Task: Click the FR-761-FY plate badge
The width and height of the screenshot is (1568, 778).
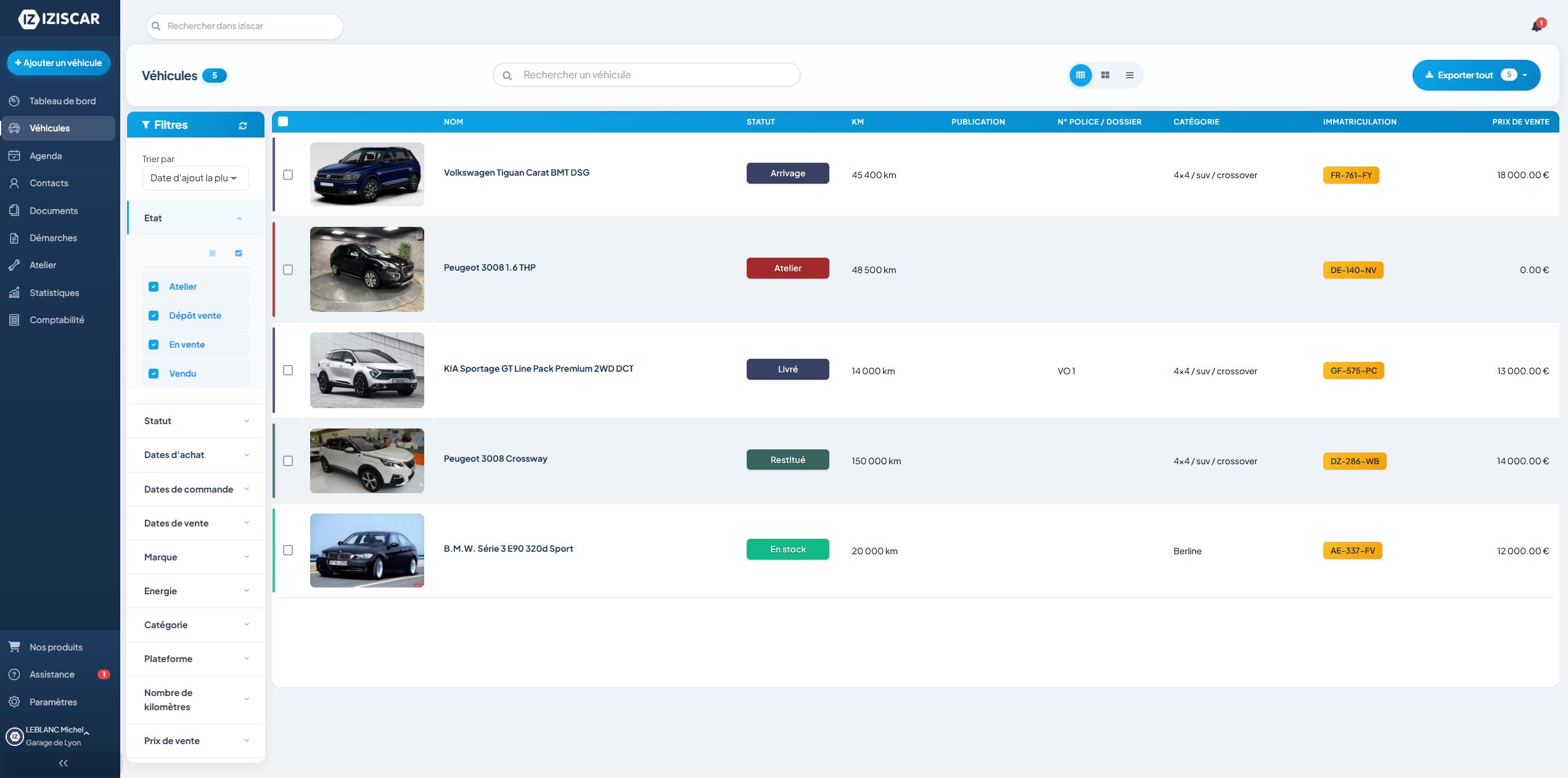Action: click(x=1351, y=175)
